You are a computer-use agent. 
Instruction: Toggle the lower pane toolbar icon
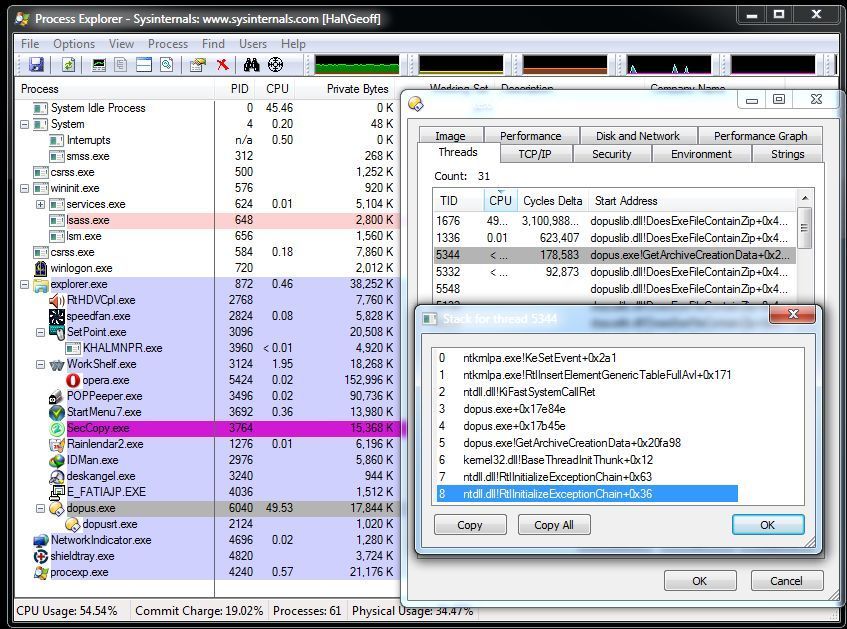click(144, 65)
